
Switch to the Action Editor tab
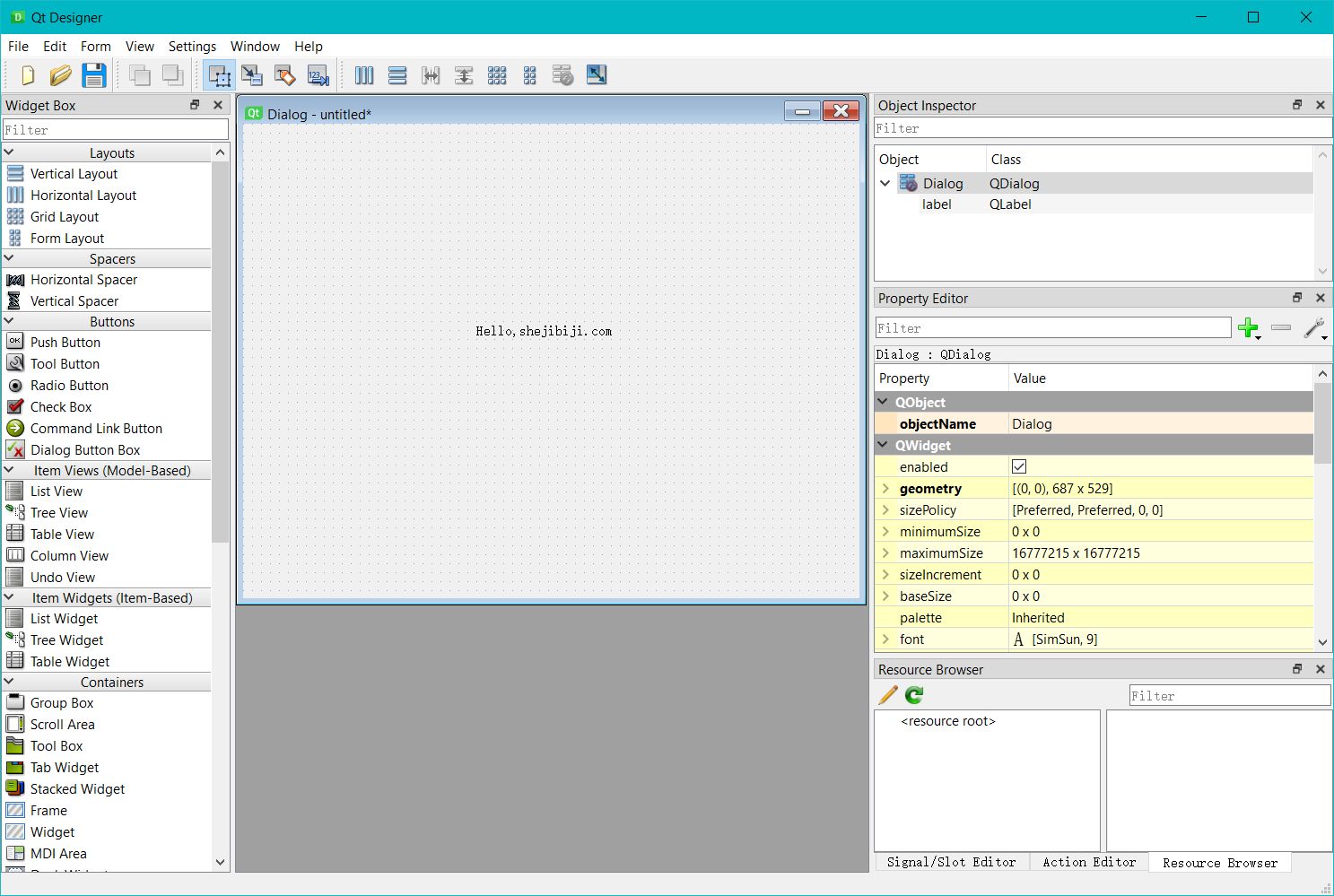tap(1088, 862)
